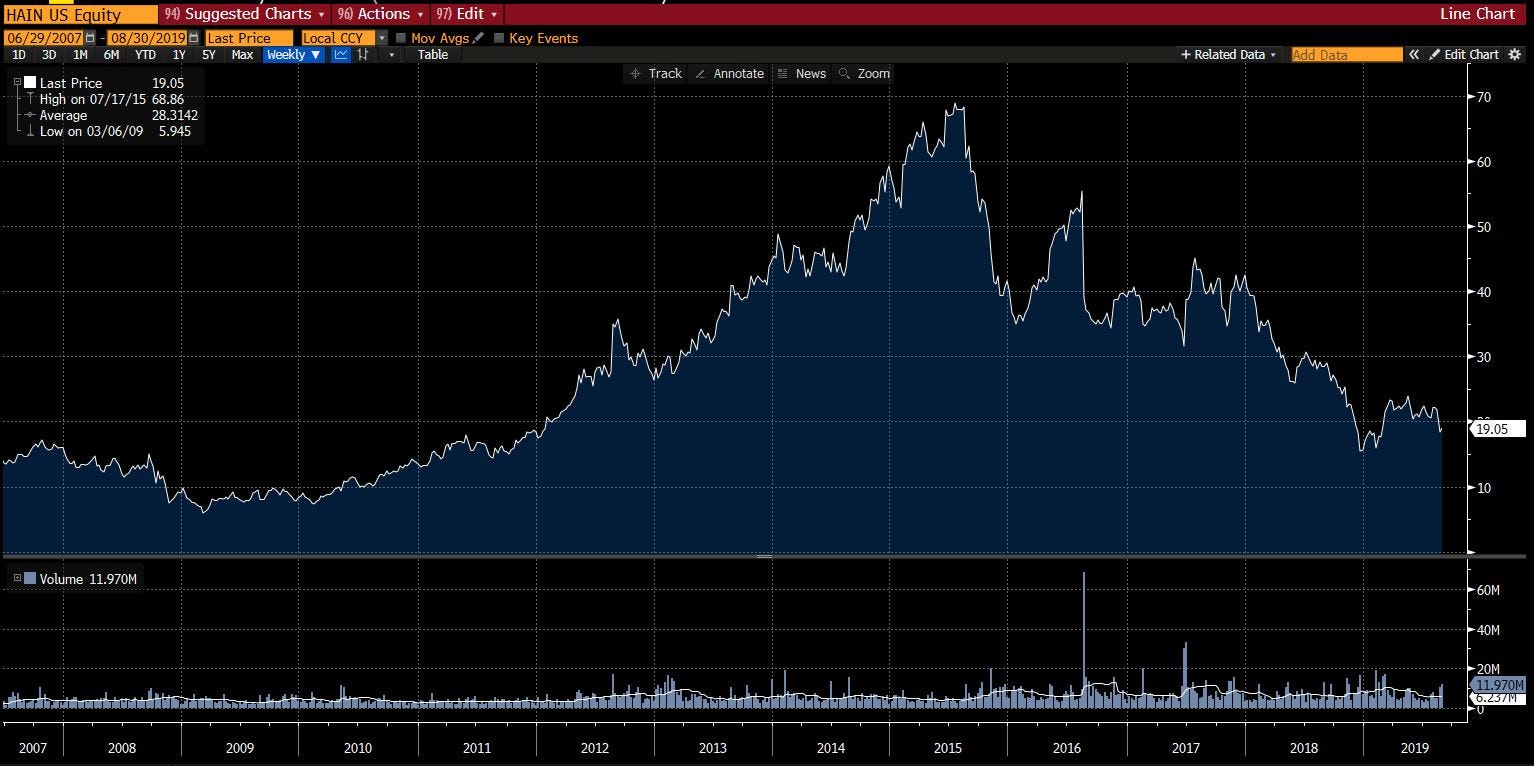This screenshot has width=1534, height=766.
Task: Switch to Table view
Action: [x=433, y=55]
